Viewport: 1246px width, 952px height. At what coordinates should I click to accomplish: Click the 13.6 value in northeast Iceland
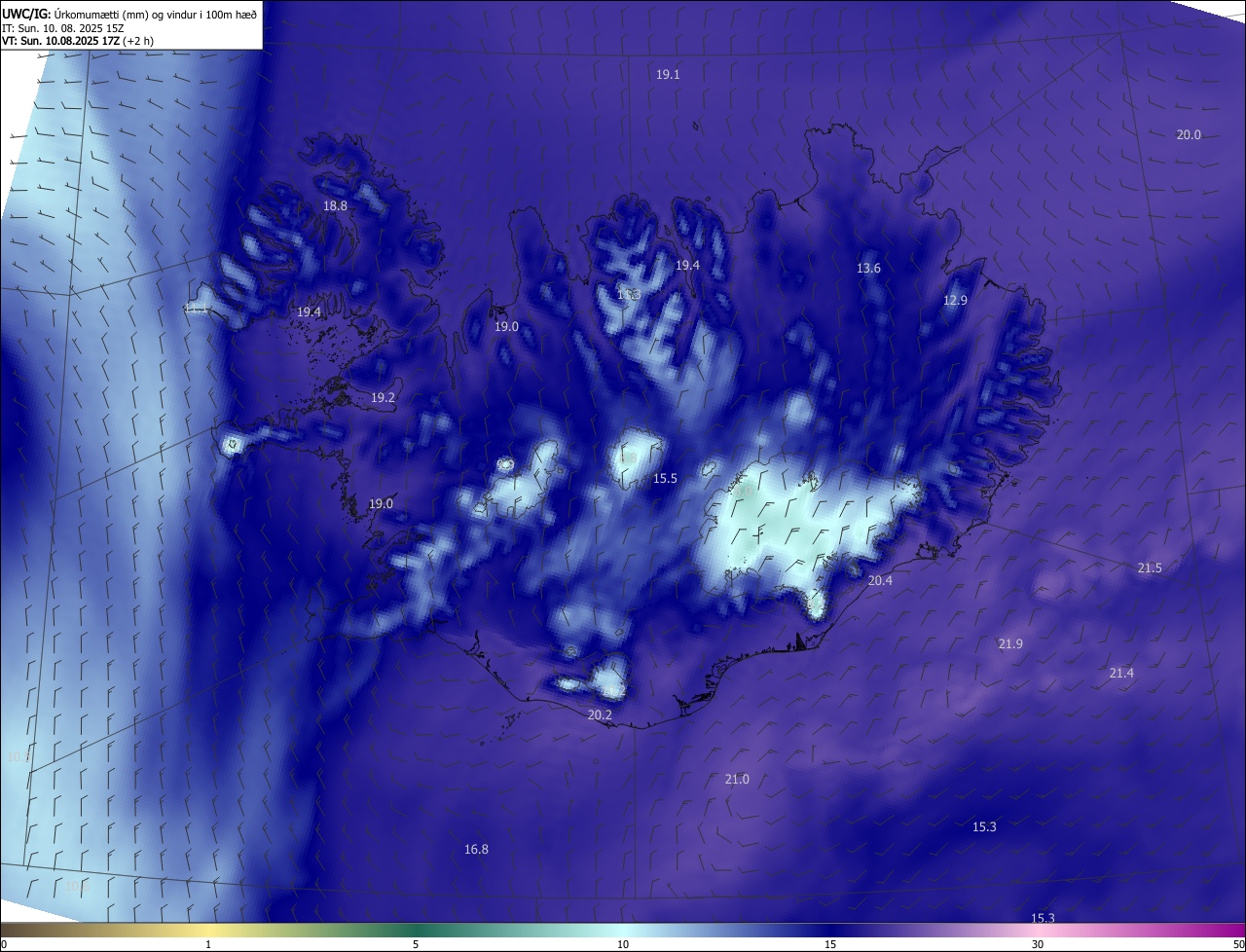868,269
